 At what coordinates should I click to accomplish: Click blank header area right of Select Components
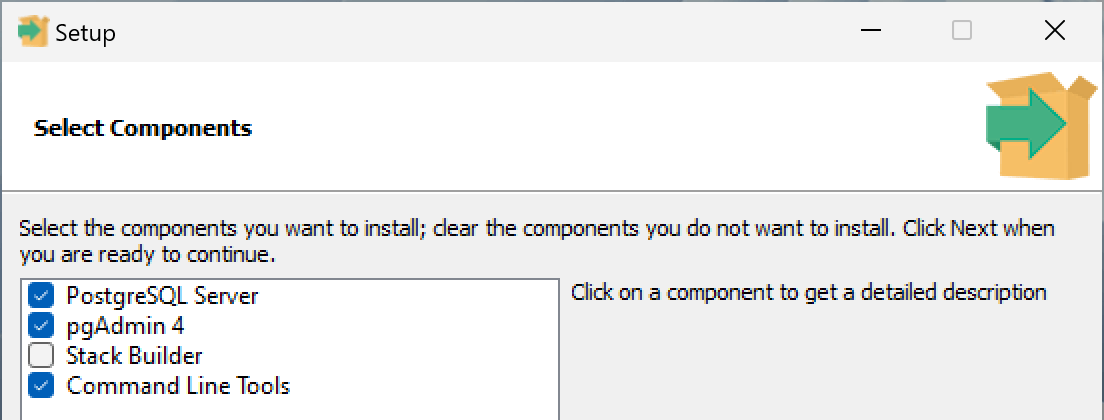tap(600, 128)
